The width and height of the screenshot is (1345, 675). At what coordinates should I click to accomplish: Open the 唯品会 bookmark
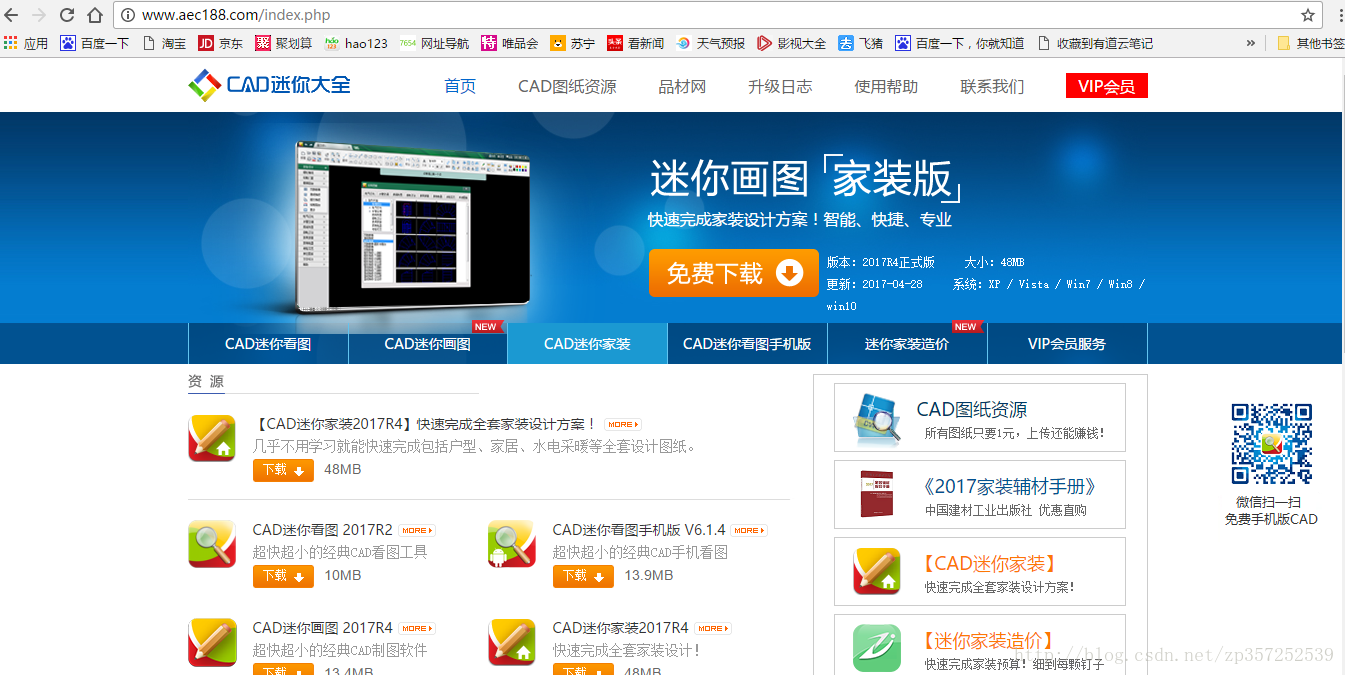pos(510,43)
